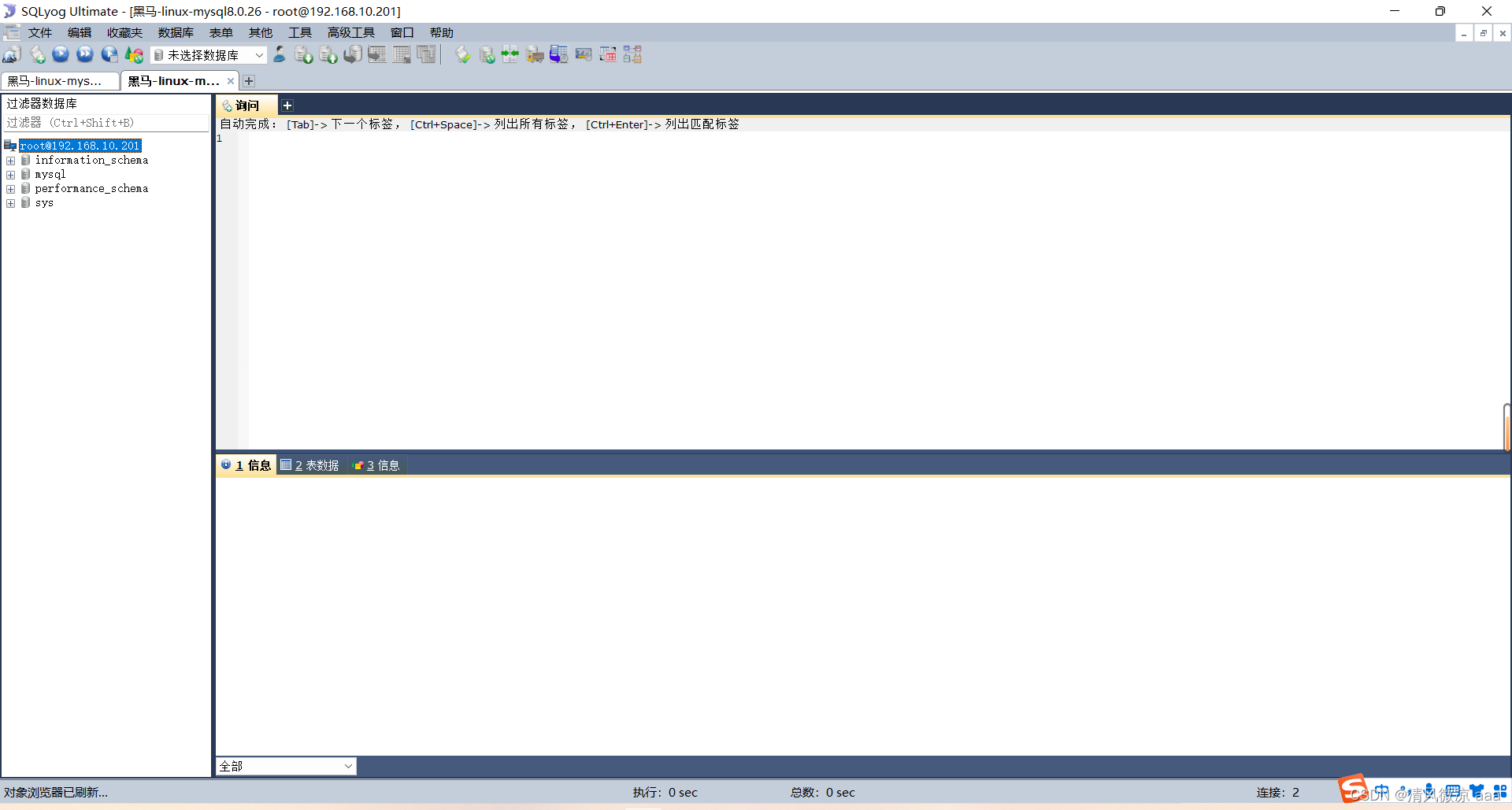1512x810 pixels.
Task: Add new query tab with plus button
Action: coord(287,105)
